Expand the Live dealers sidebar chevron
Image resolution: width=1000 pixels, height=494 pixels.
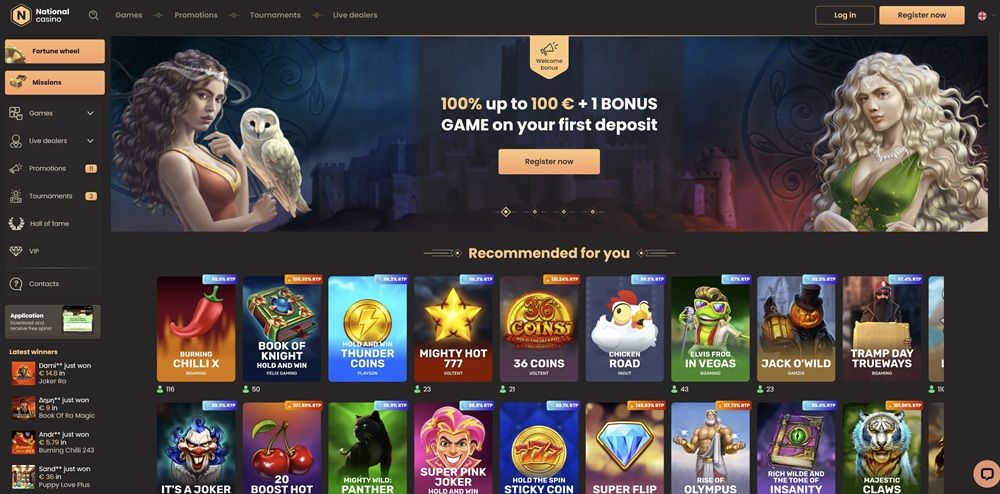click(90, 141)
